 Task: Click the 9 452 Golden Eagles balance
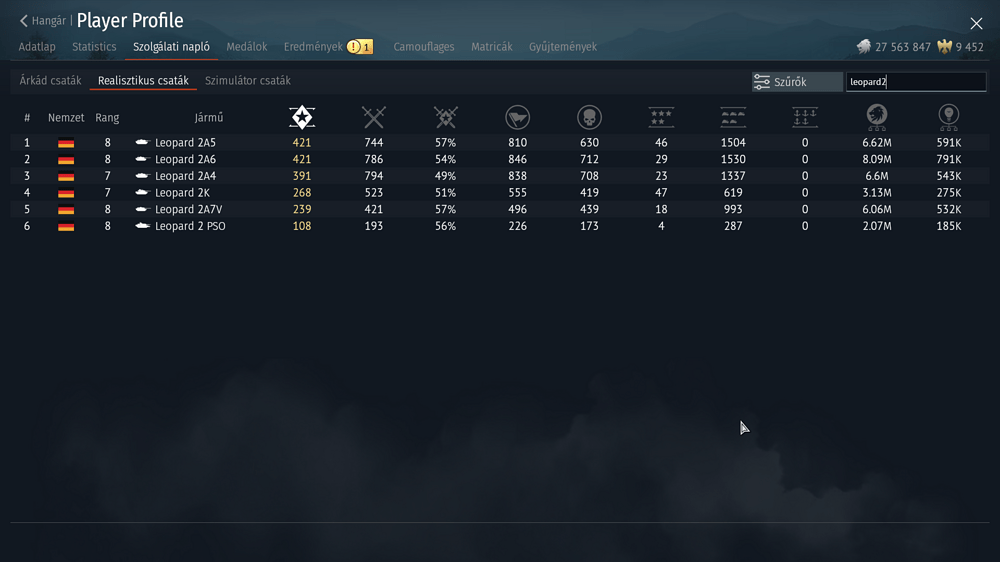969,47
